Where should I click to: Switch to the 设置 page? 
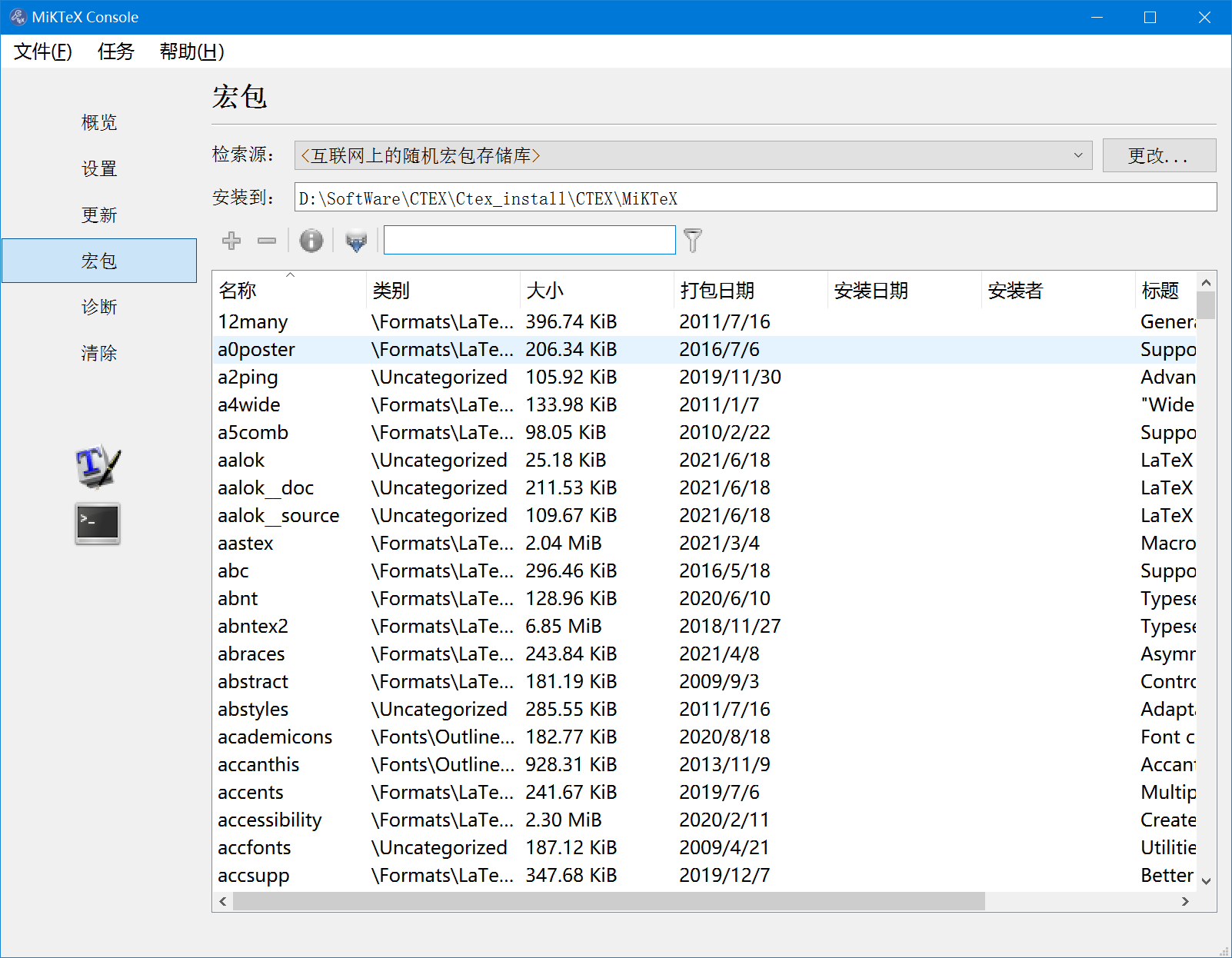click(x=99, y=169)
